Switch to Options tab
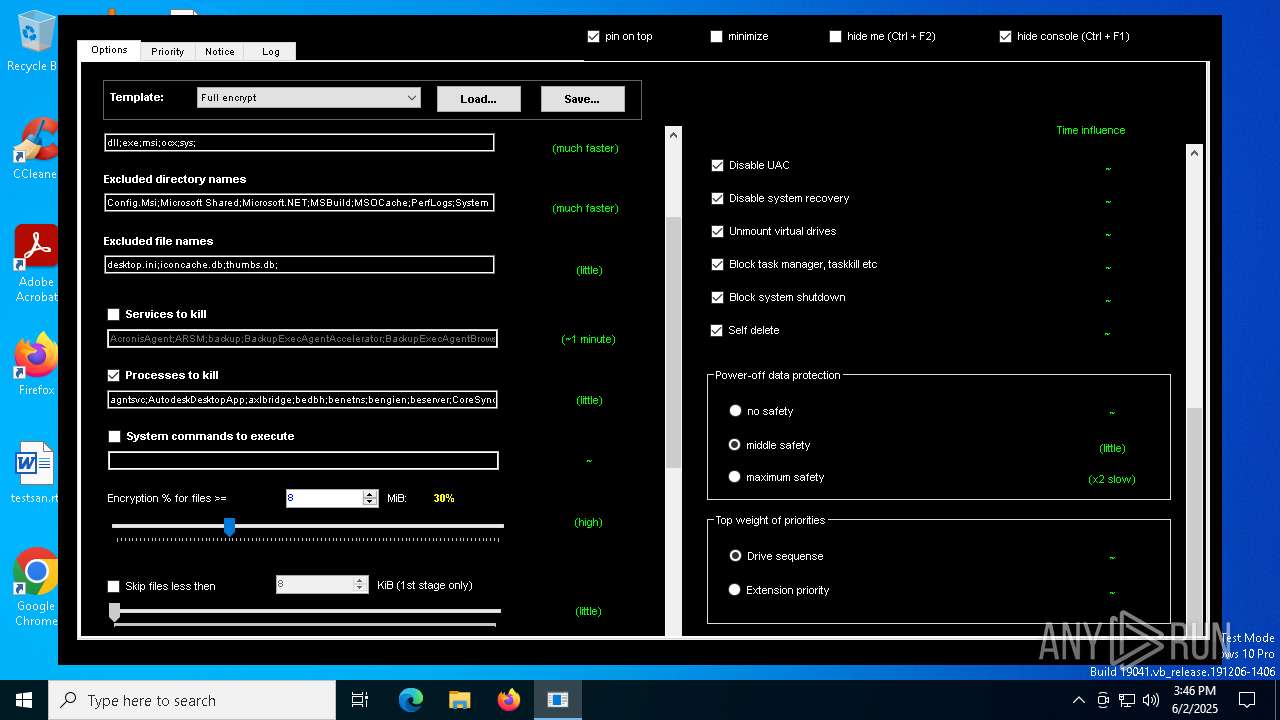The image size is (1280, 720). coord(109,50)
